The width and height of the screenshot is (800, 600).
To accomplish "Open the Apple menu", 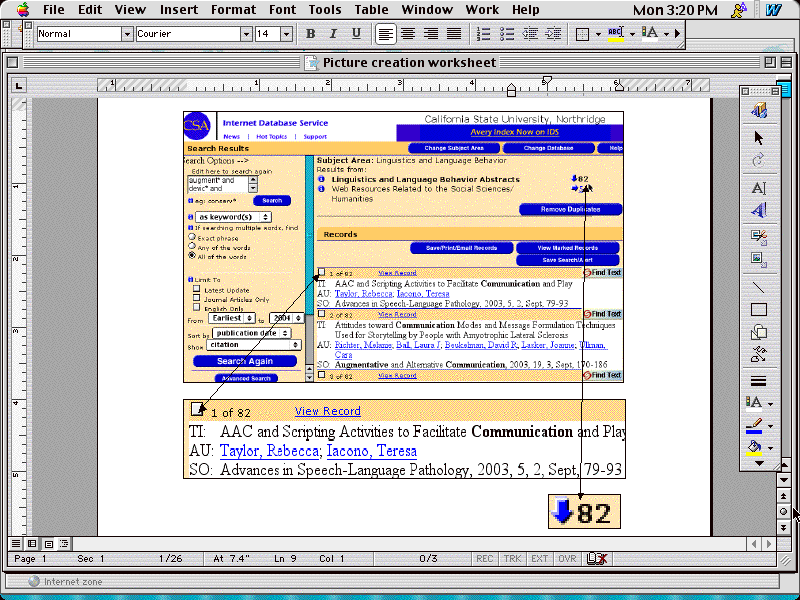I will 23,9.
